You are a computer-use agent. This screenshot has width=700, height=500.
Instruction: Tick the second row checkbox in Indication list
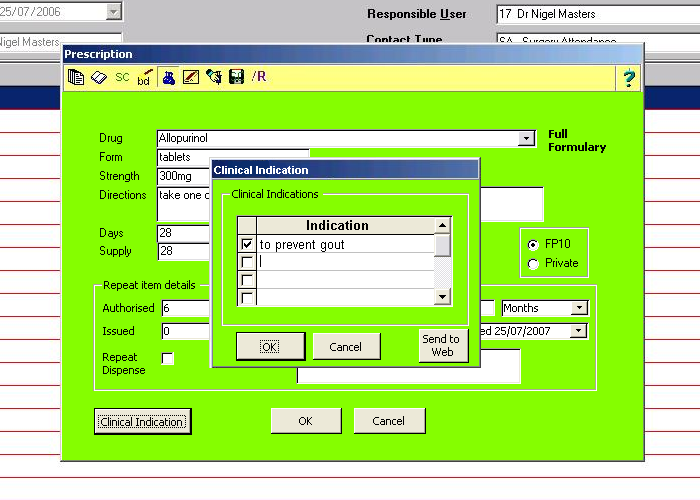(247, 262)
